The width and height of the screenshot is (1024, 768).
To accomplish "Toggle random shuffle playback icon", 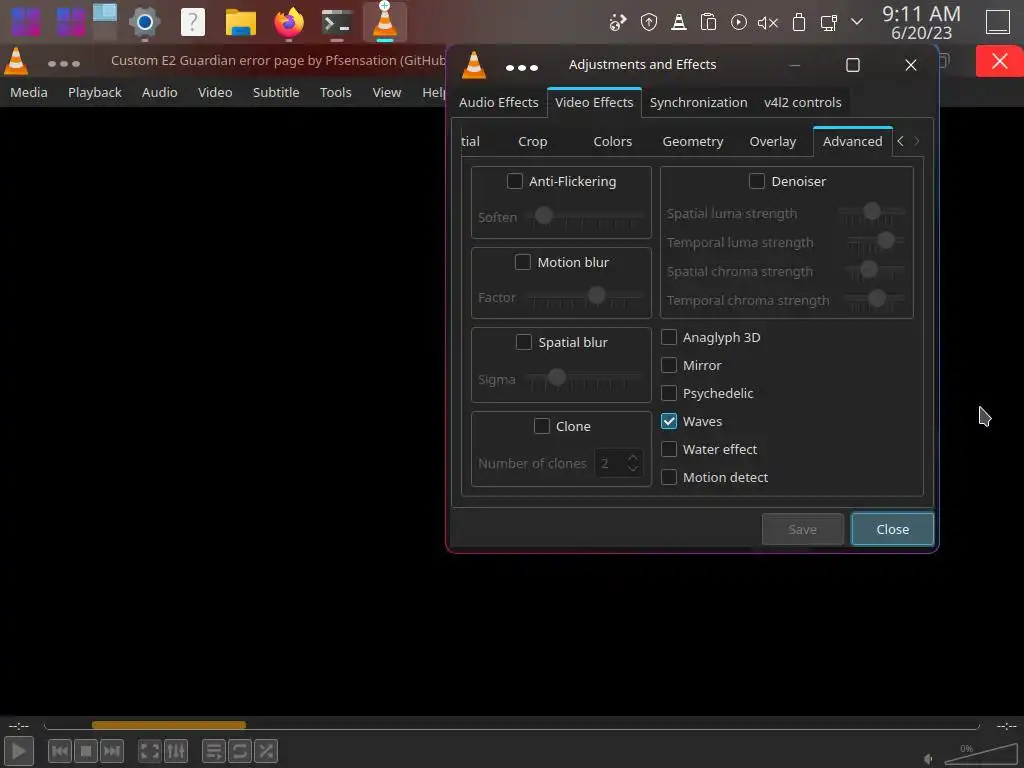I will tap(266, 751).
